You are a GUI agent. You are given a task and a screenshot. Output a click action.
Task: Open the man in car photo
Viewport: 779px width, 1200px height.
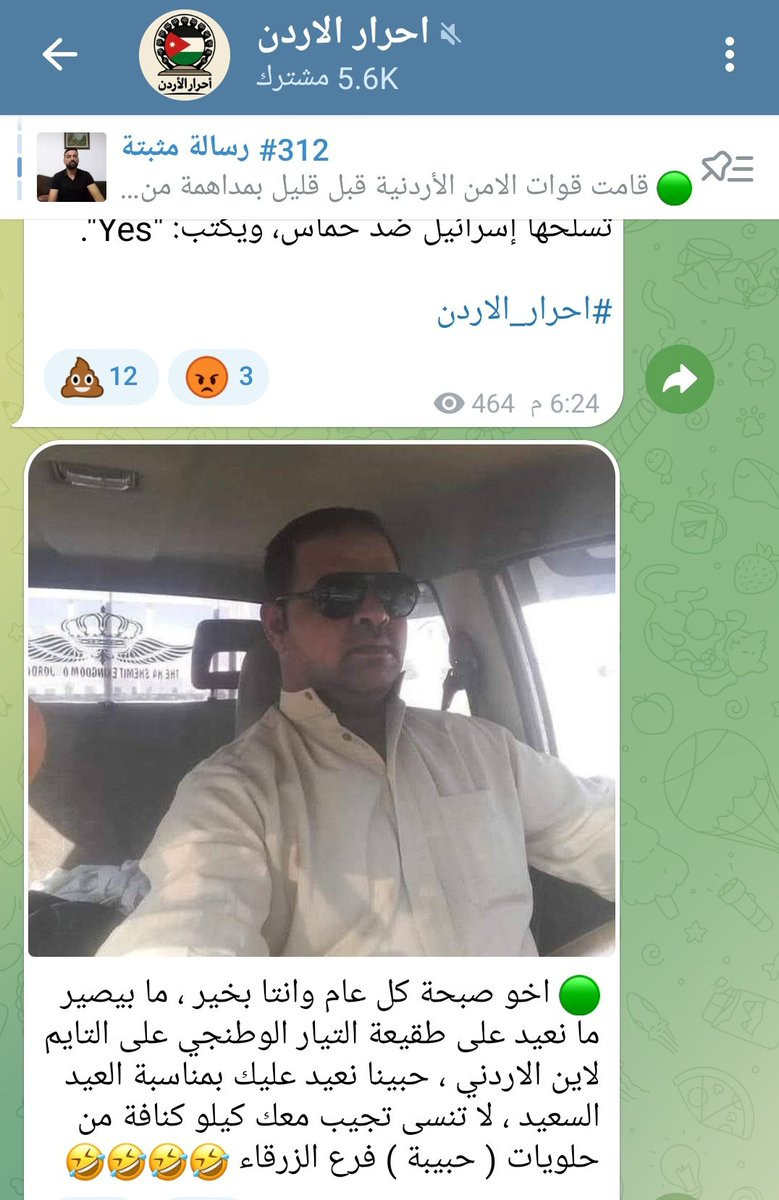(321, 702)
